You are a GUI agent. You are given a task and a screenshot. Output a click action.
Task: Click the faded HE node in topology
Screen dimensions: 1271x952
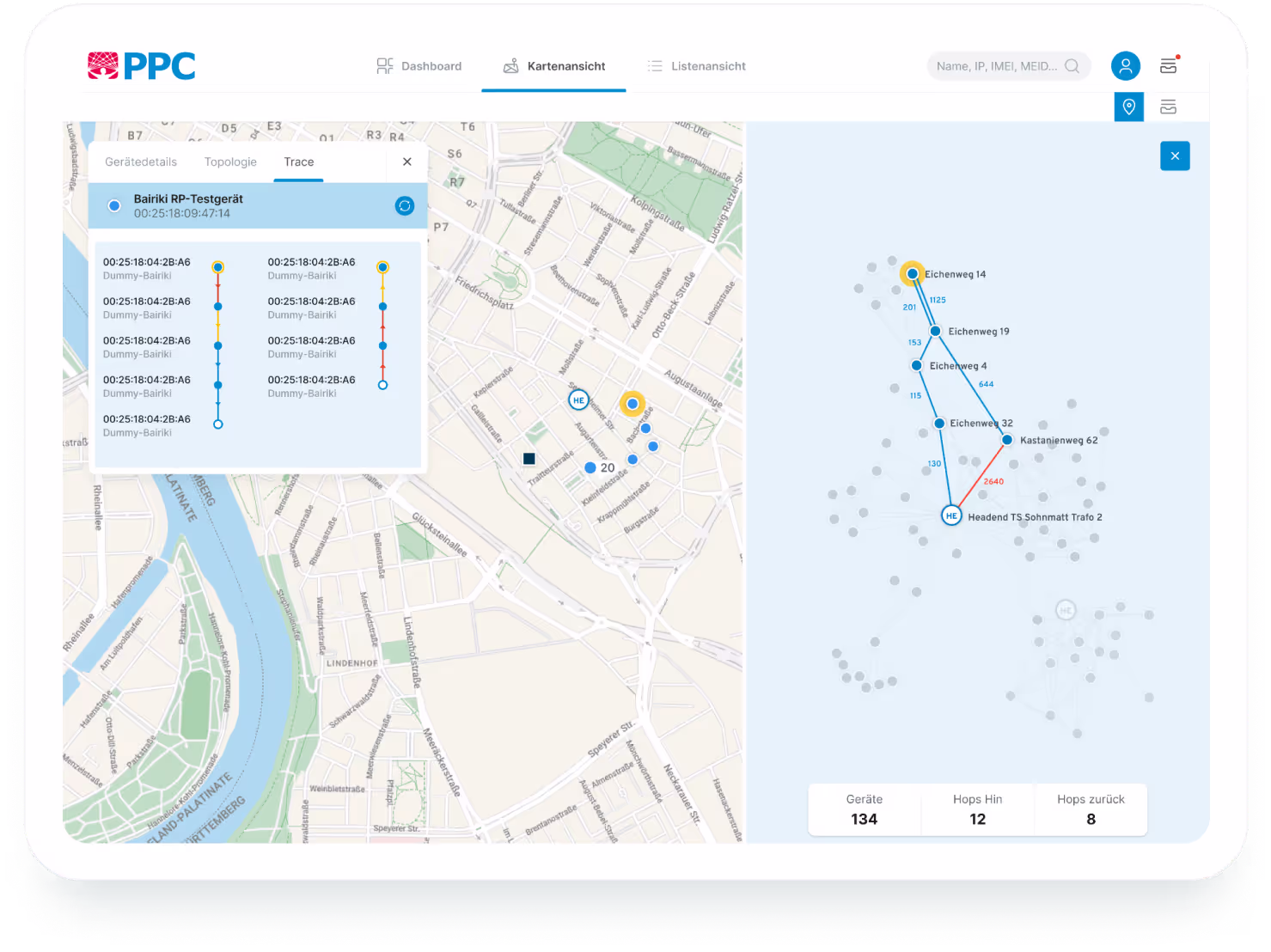pos(1066,610)
